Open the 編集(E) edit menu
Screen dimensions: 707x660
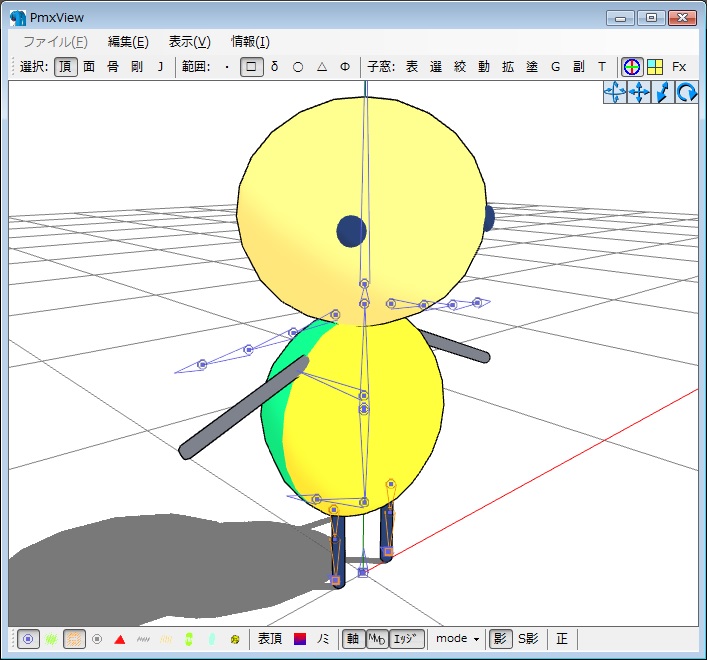point(128,41)
